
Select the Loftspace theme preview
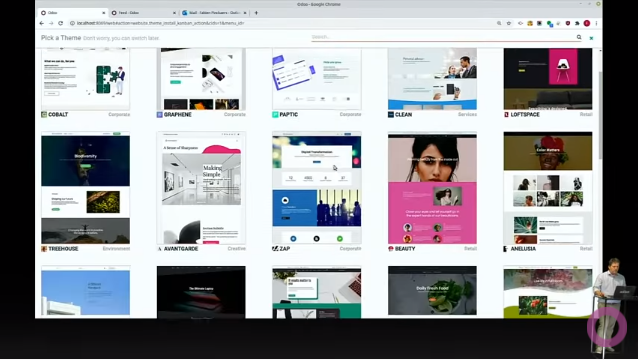[548, 79]
